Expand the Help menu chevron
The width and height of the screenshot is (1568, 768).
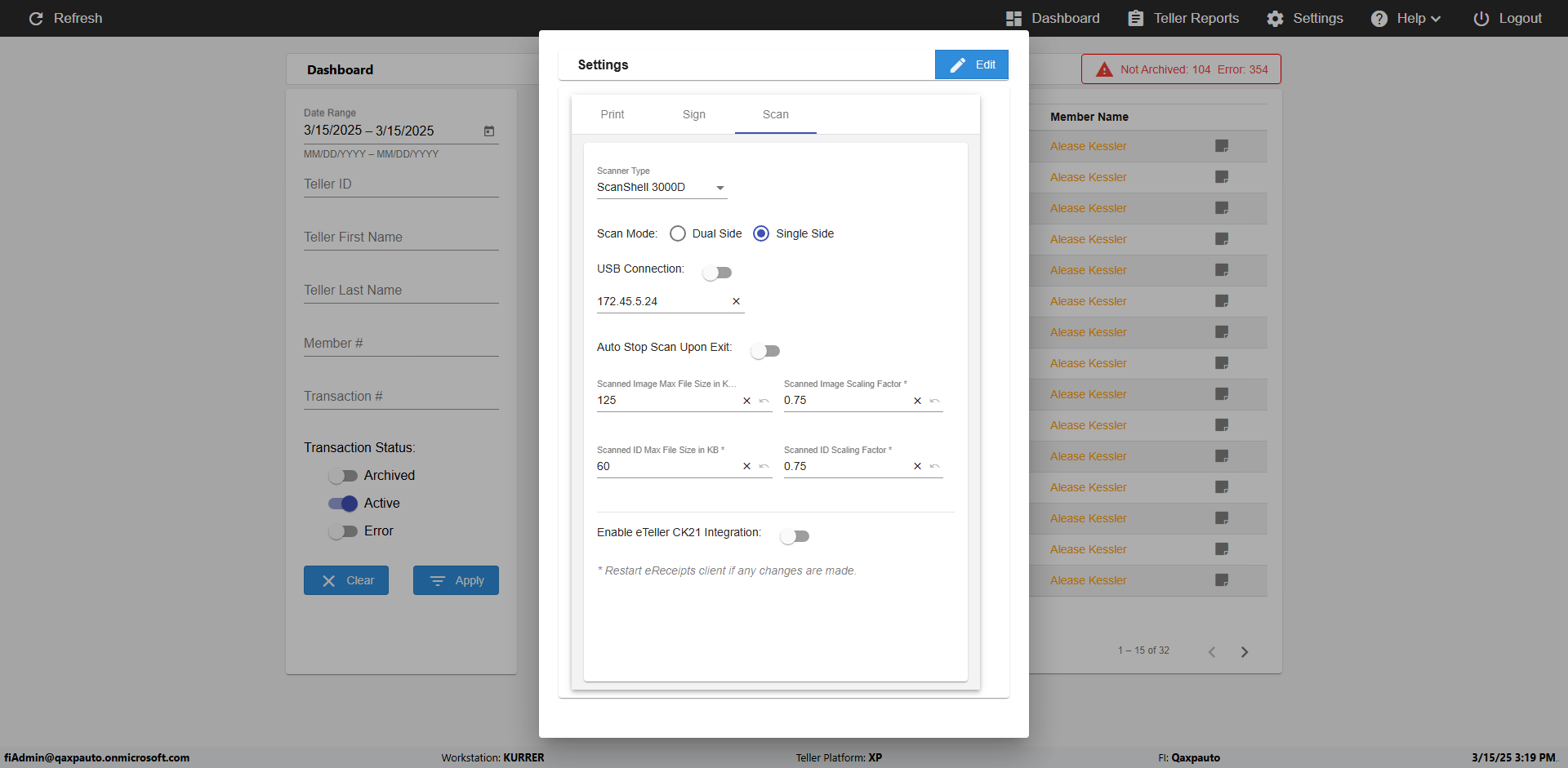point(1436,19)
